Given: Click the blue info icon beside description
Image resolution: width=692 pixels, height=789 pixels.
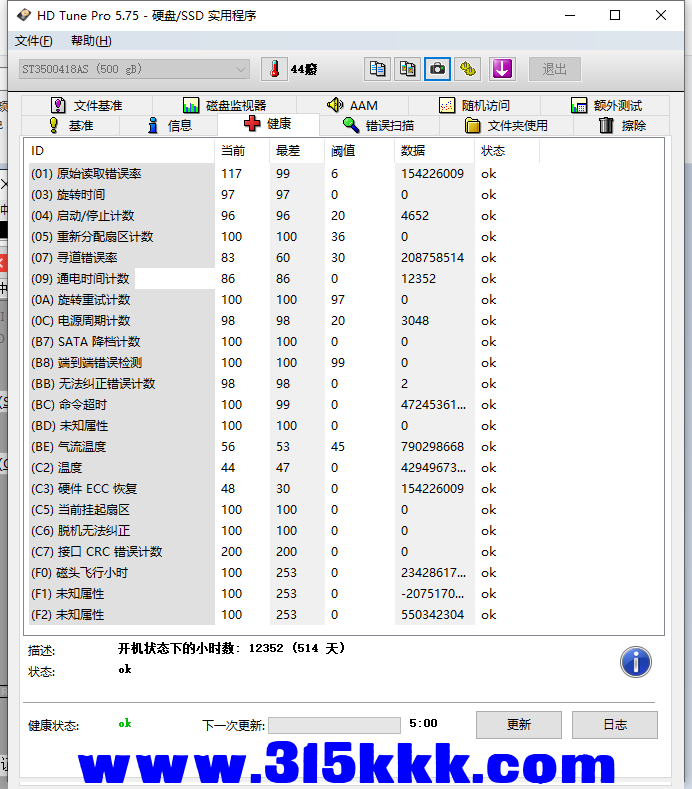Looking at the screenshot, I should click(x=635, y=662).
